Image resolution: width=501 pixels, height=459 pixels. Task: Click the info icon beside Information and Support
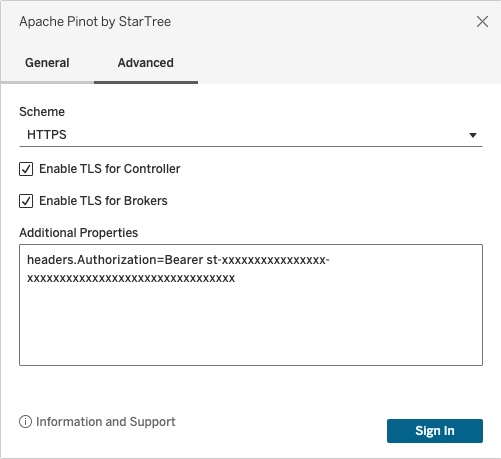point(25,422)
